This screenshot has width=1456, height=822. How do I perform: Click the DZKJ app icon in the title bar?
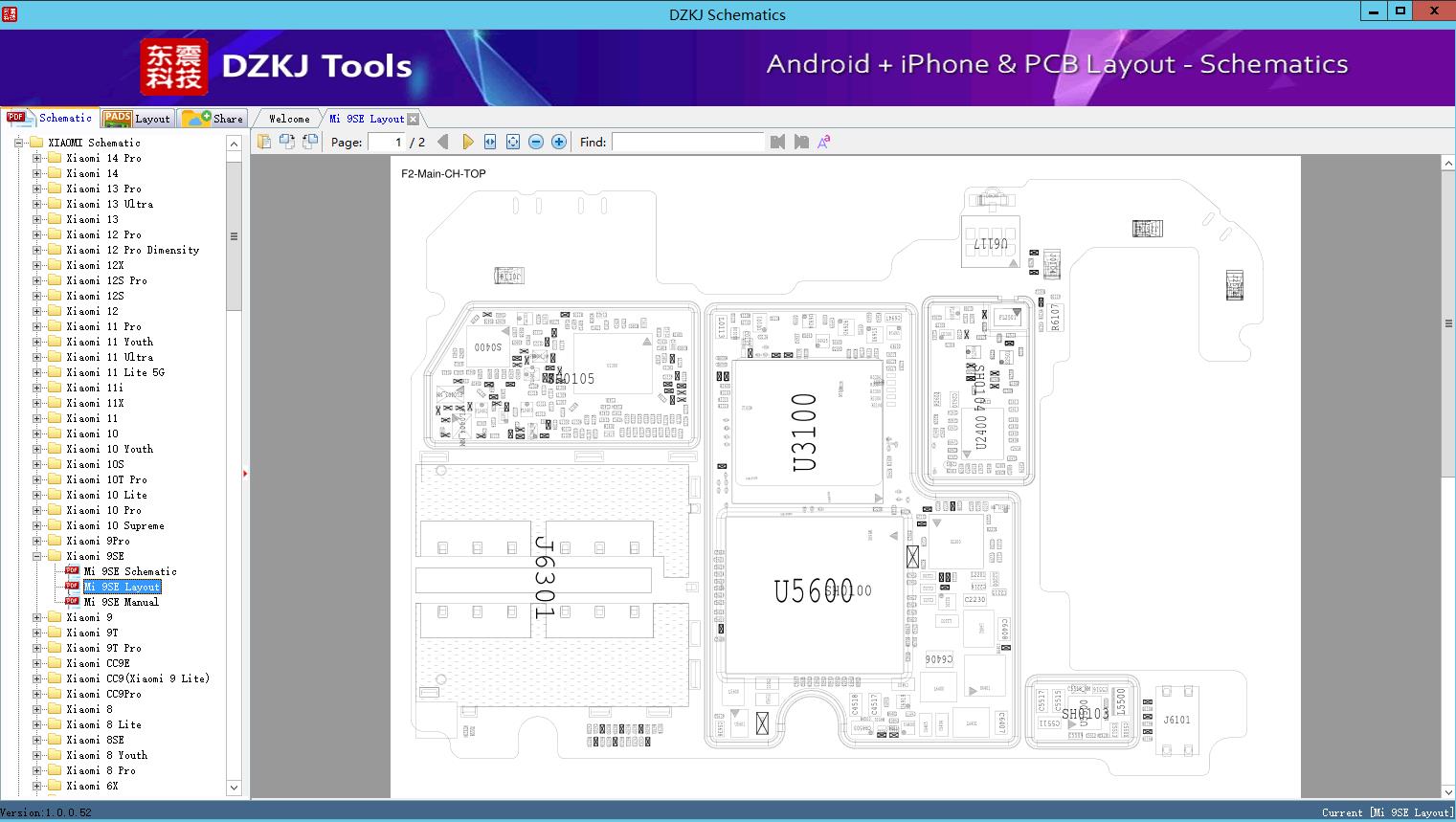(x=9, y=13)
